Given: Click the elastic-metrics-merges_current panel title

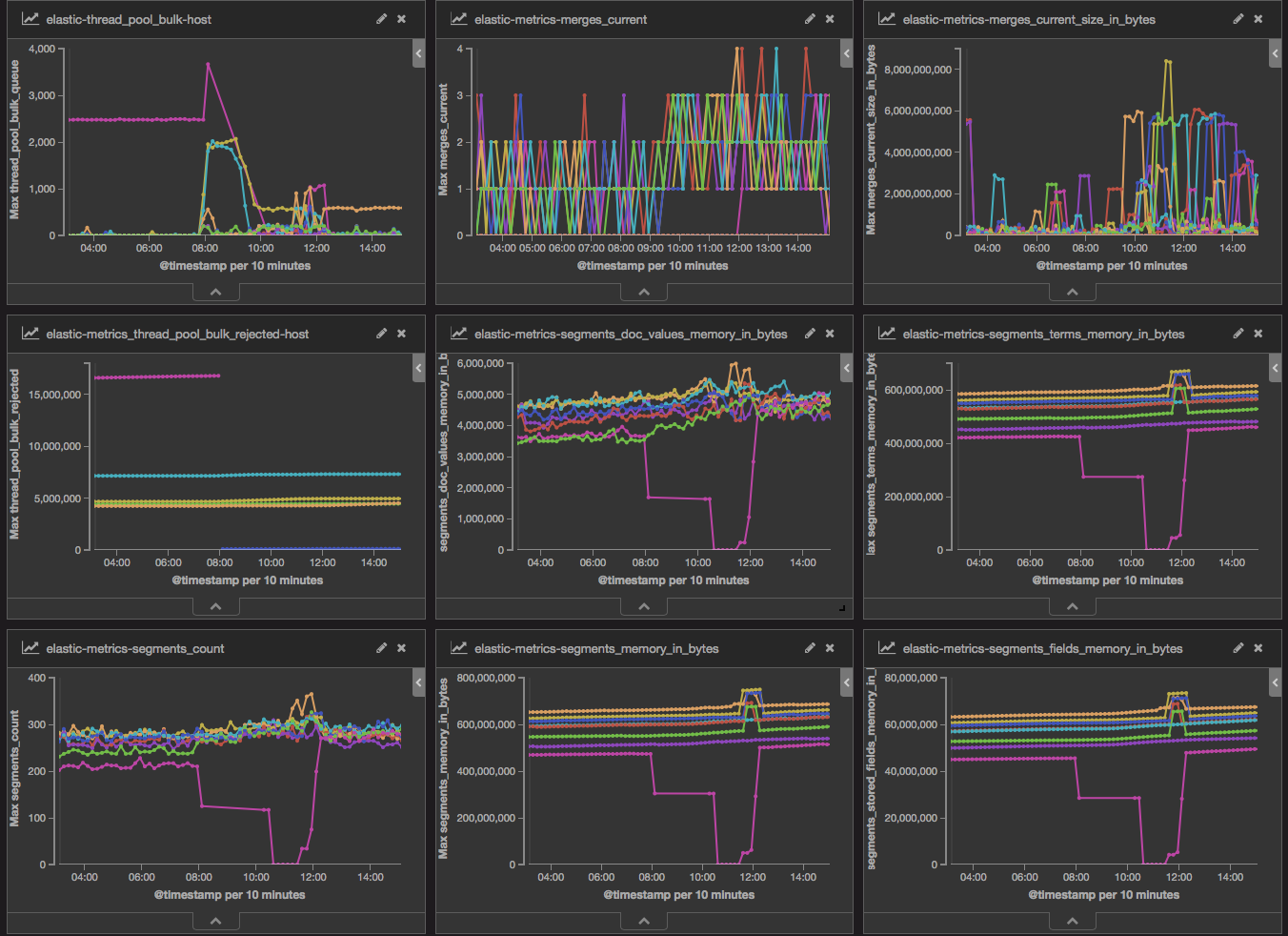Looking at the screenshot, I should 560,19.
